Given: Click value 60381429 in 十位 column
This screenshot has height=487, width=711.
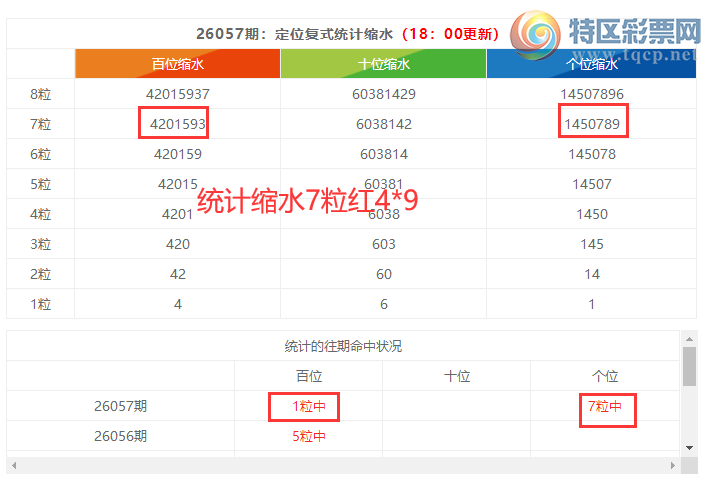Looking at the screenshot, I should (384, 94).
